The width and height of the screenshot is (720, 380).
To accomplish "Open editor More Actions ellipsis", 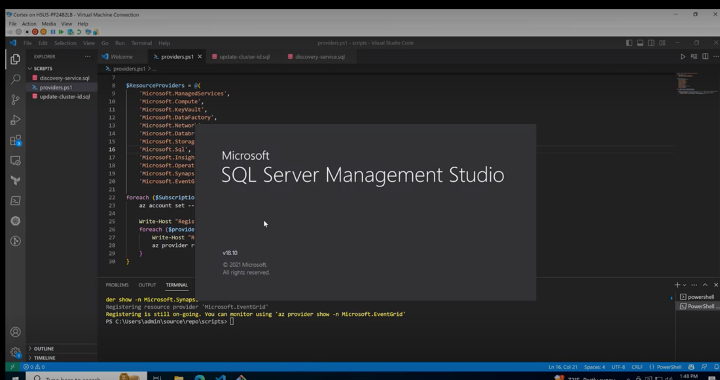I will [716, 56].
